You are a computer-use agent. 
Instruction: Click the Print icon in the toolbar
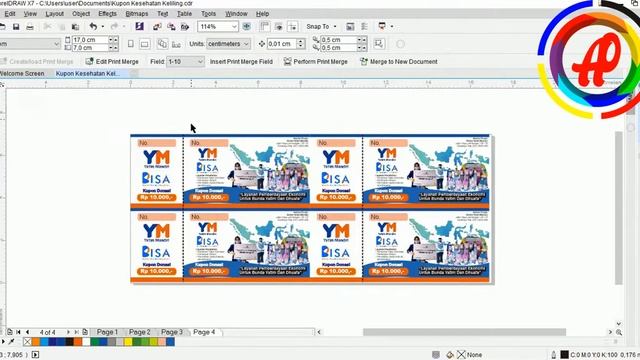point(30,27)
